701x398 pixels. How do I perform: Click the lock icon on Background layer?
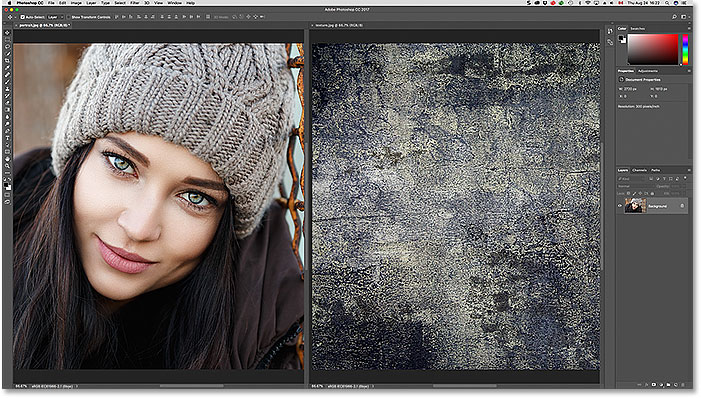(x=682, y=206)
